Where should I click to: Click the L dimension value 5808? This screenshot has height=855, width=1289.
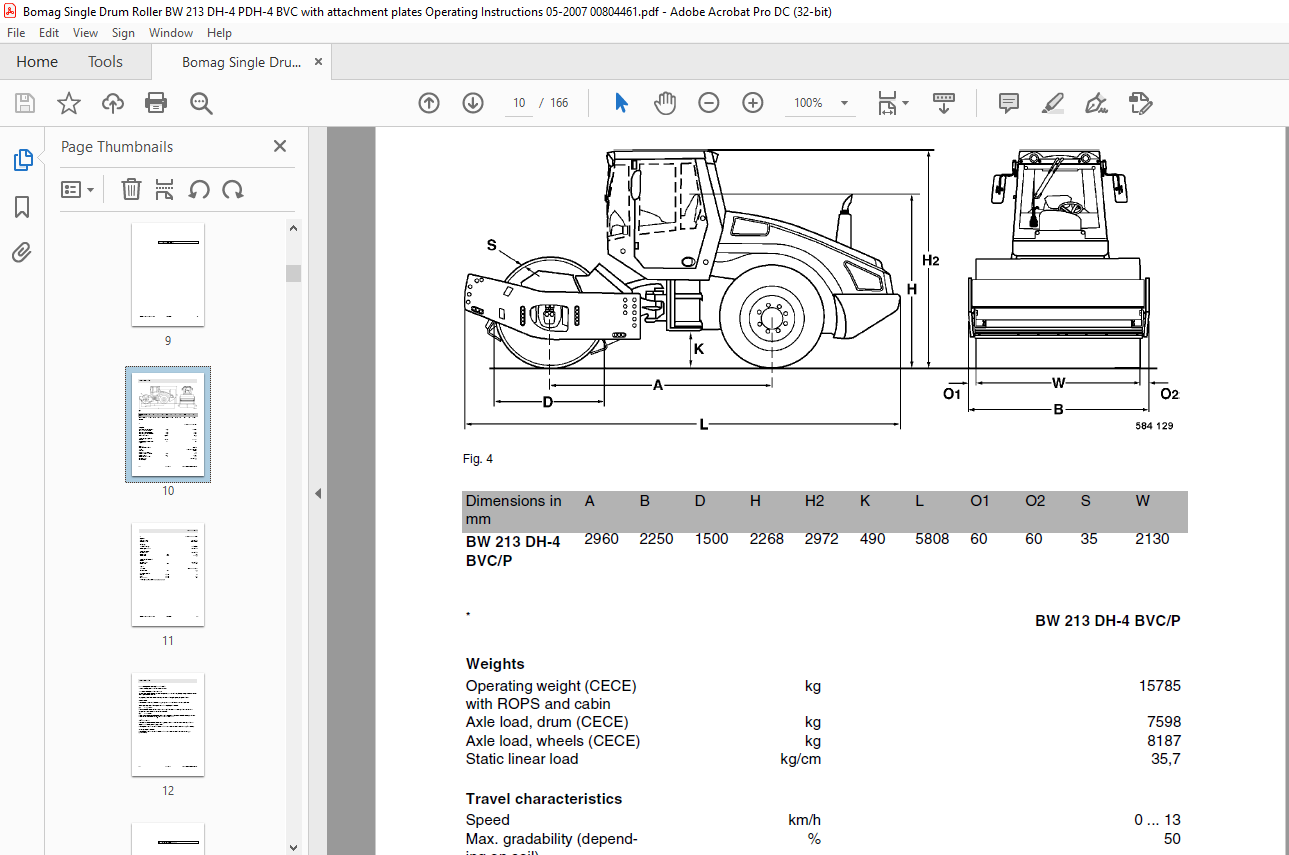(x=932, y=539)
